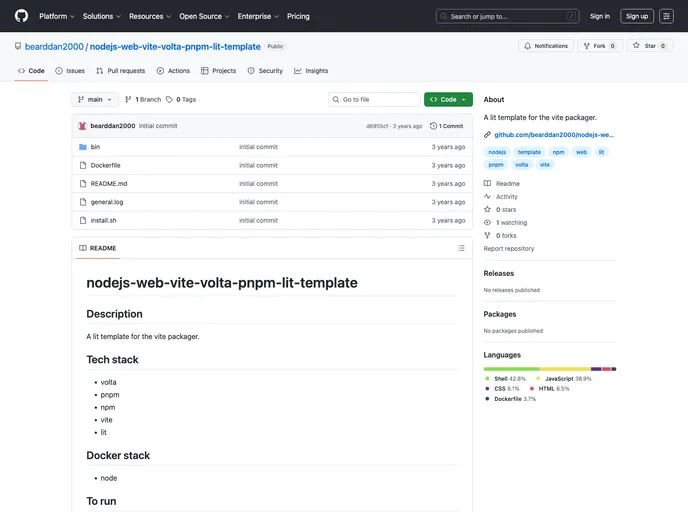Switch to the Issues tab
This screenshot has width=688, height=512.
point(70,71)
